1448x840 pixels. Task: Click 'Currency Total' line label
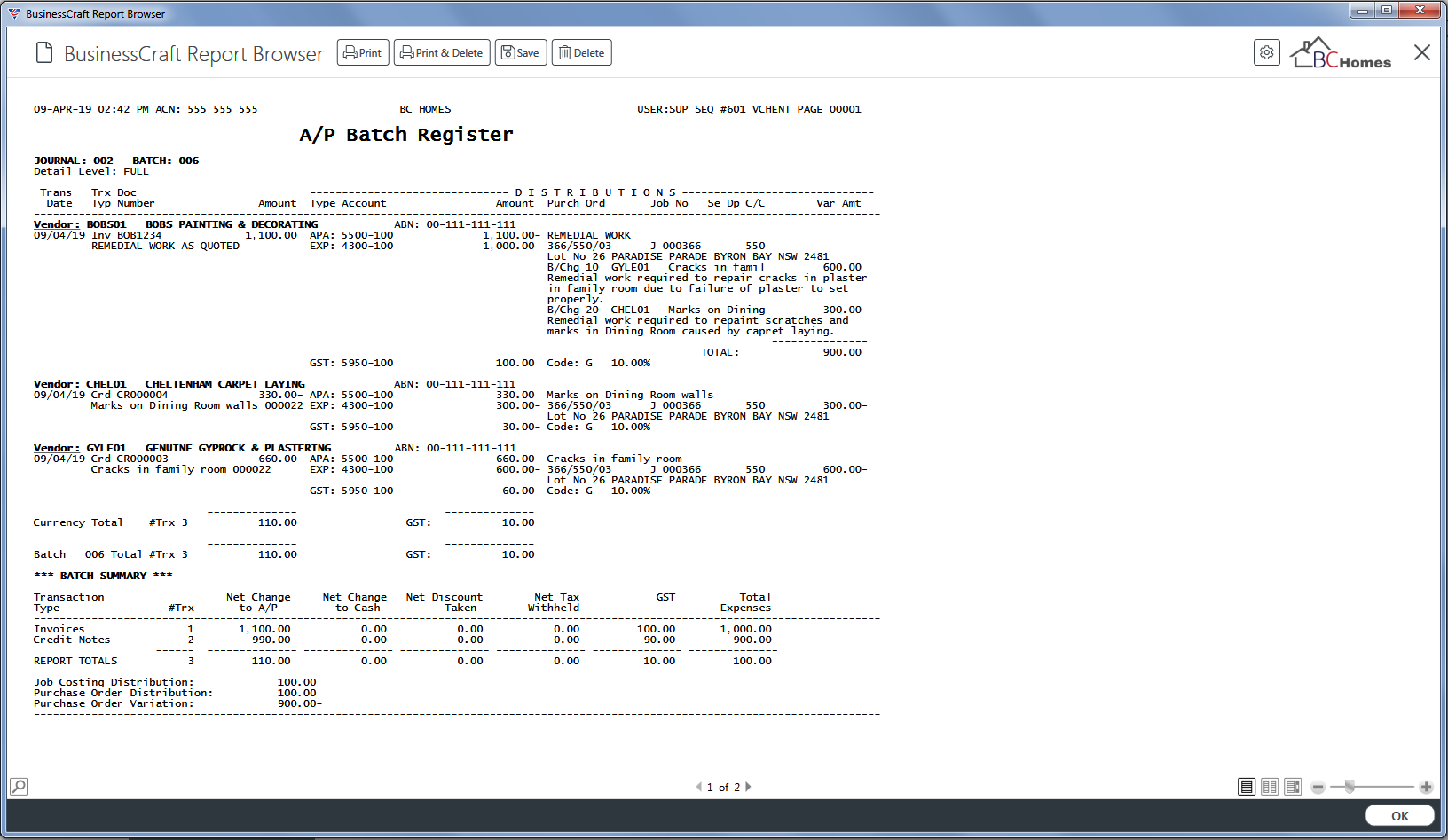click(x=78, y=522)
